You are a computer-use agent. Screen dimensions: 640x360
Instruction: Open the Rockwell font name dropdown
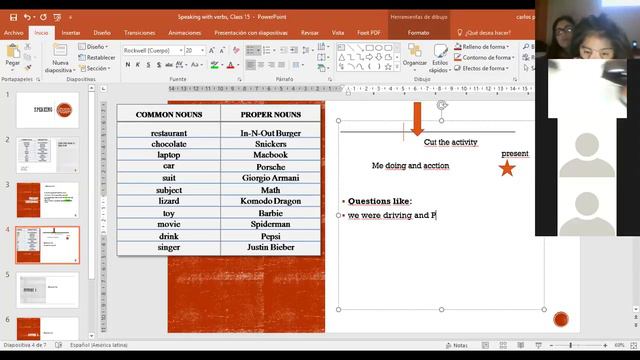point(181,51)
